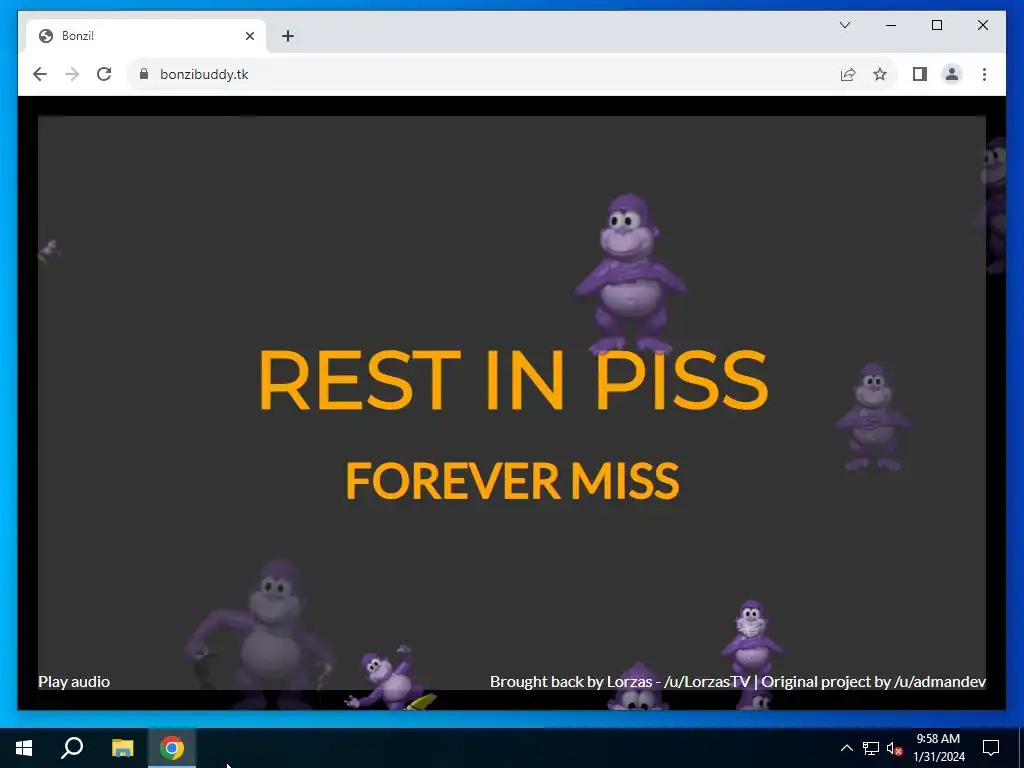Viewport: 1024px width, 768px height.
Task: Click the Chrome taskbar icon
Action: pos(172,748)
